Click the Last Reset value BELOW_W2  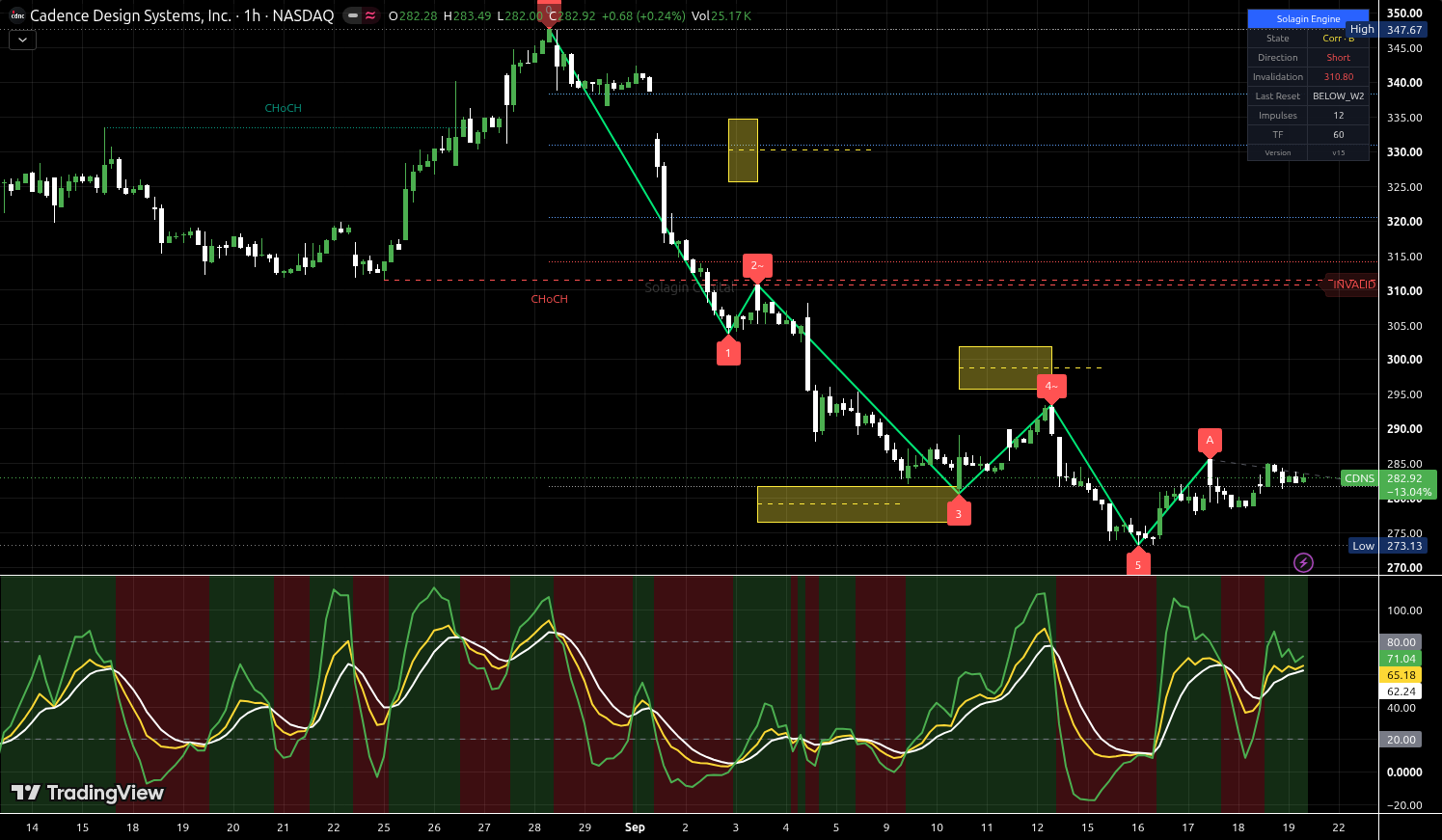coord(1338,96)
